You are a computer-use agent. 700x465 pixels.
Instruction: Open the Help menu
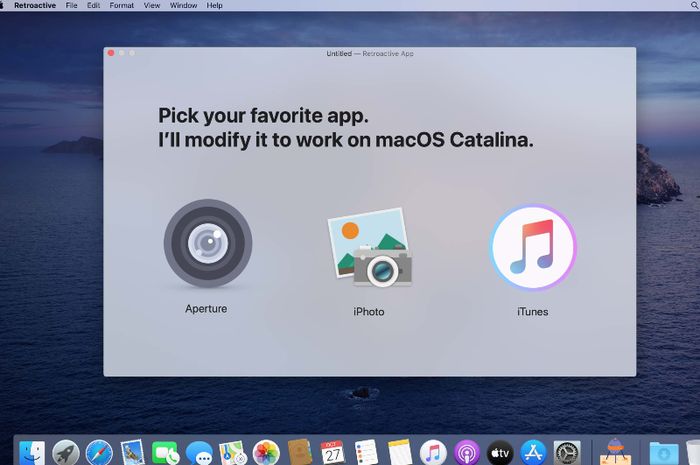coord(214,6)
